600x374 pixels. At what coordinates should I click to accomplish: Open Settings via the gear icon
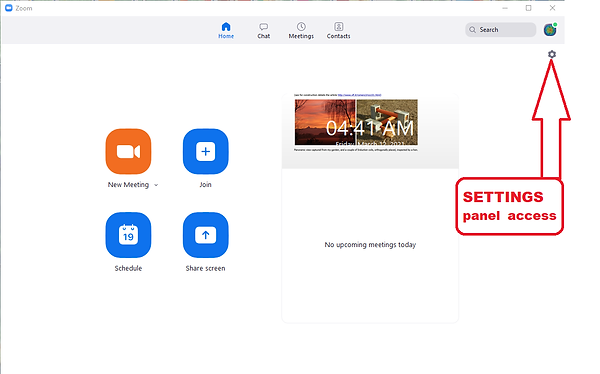click(x=551, y=54)
